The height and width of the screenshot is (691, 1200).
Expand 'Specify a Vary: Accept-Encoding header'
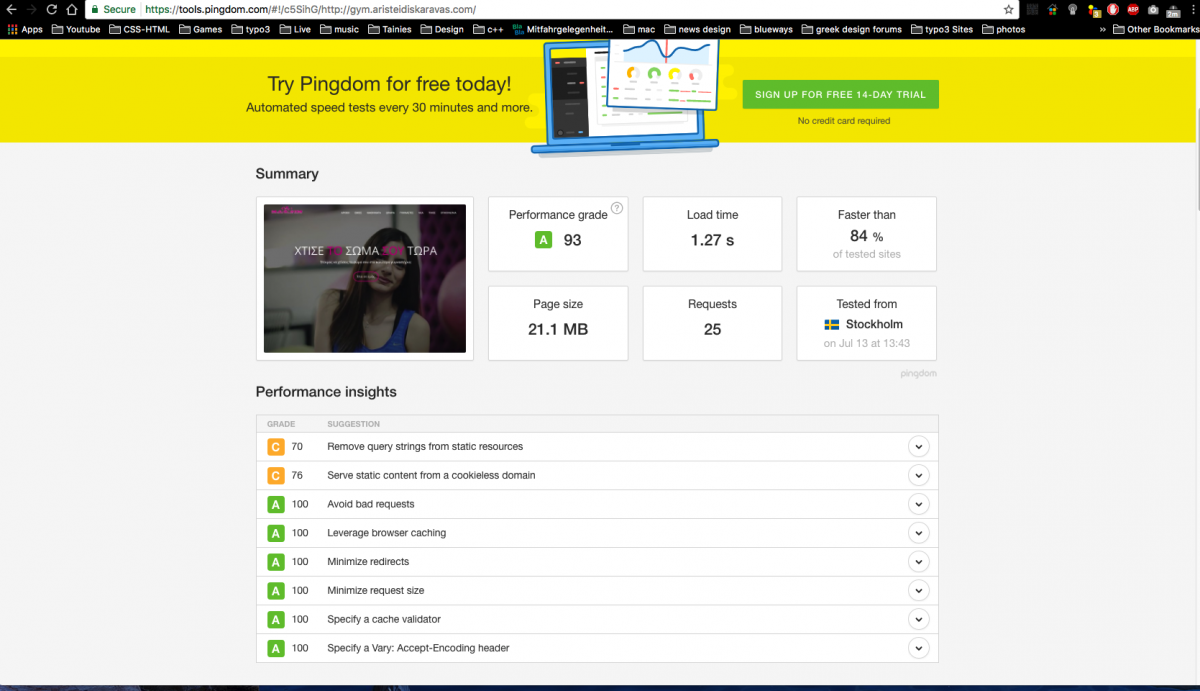tap(918, 648)
